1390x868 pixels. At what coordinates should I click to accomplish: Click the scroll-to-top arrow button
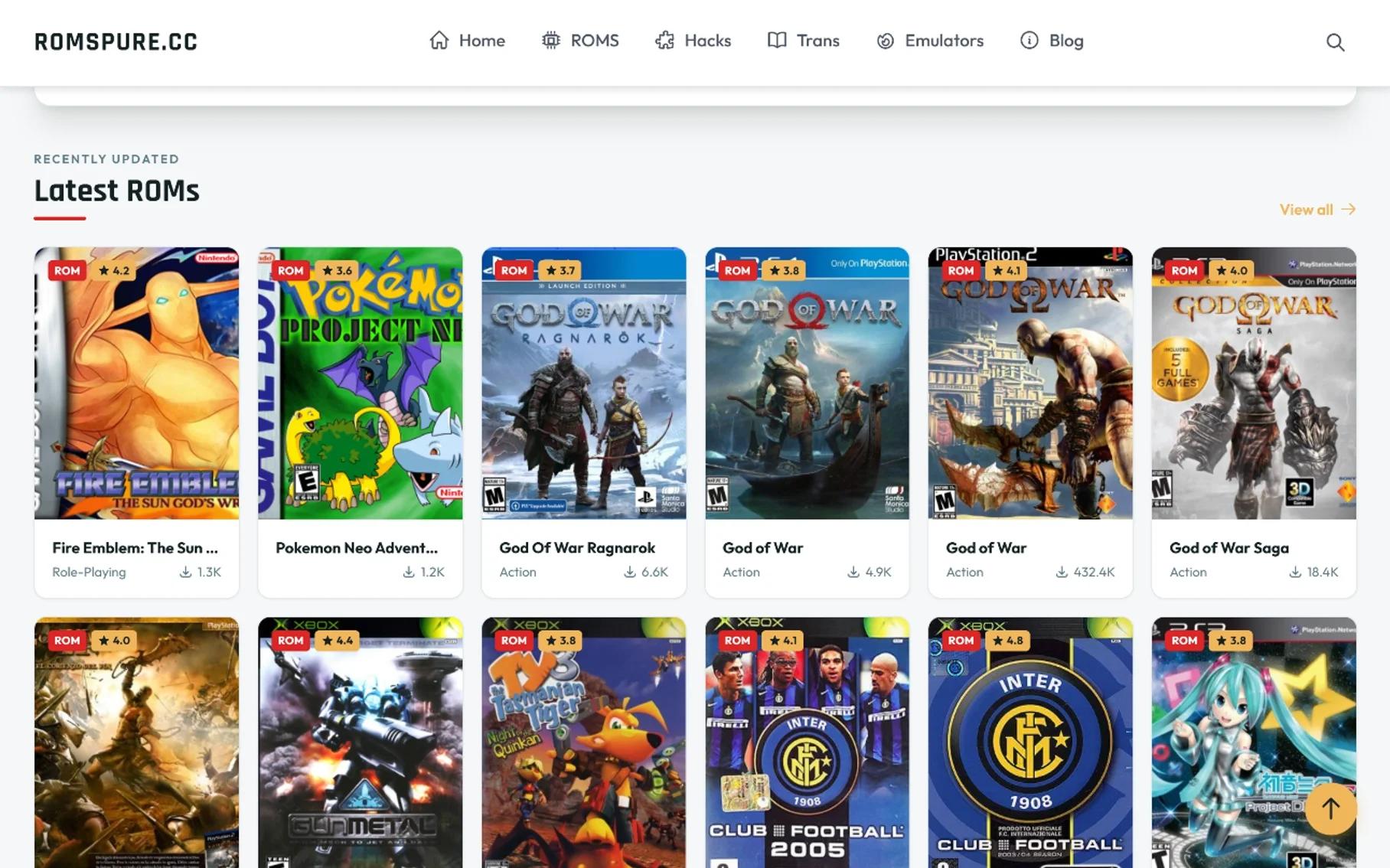point(1331,809)
